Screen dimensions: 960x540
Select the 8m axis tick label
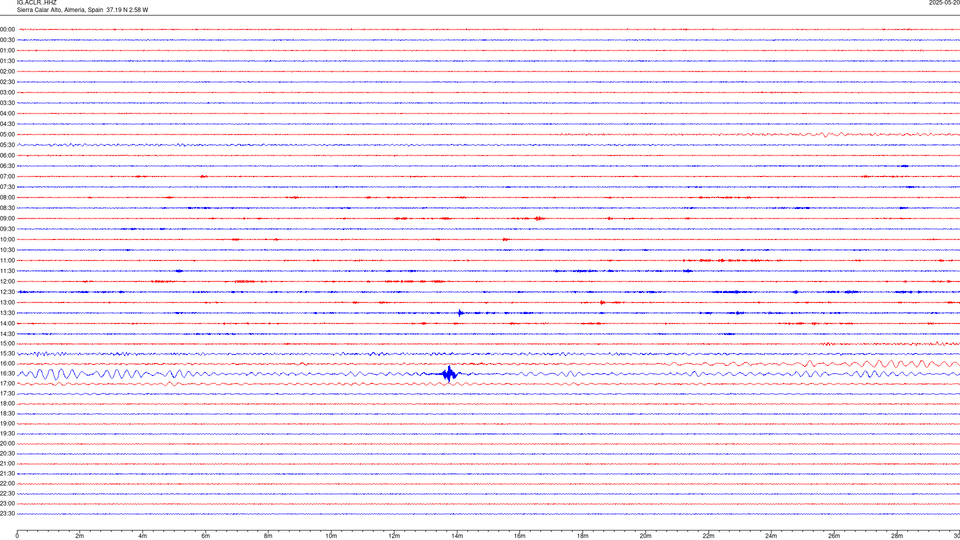coord(268,536)
